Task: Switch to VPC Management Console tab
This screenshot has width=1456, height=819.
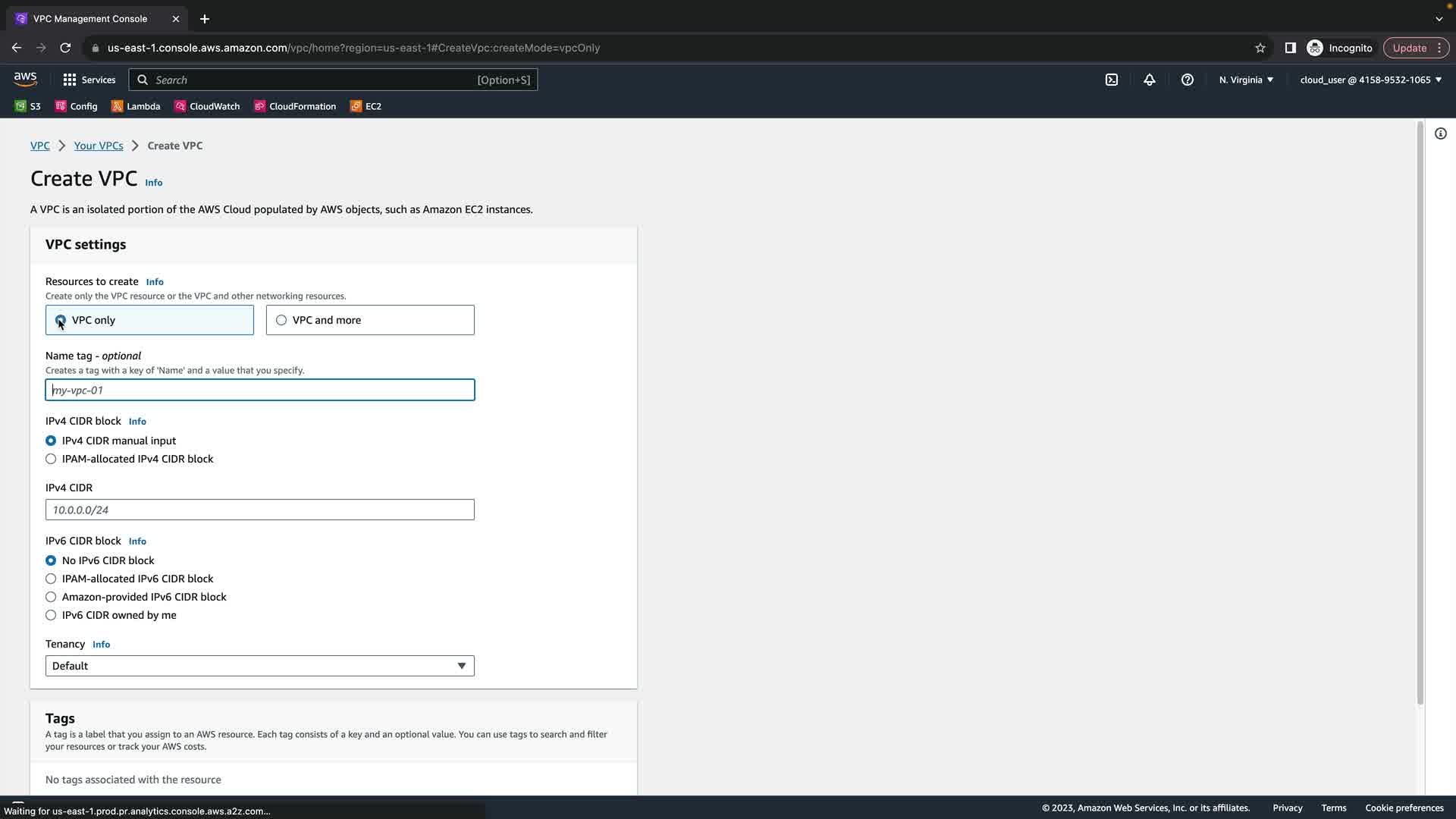Action: tap(90, 19)
